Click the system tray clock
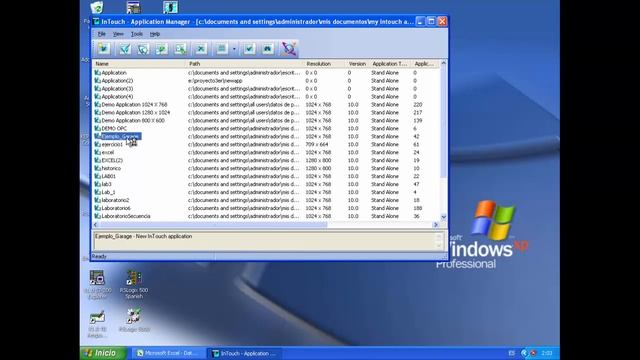This screenshot has width=640, height=360. coord(547,353)
